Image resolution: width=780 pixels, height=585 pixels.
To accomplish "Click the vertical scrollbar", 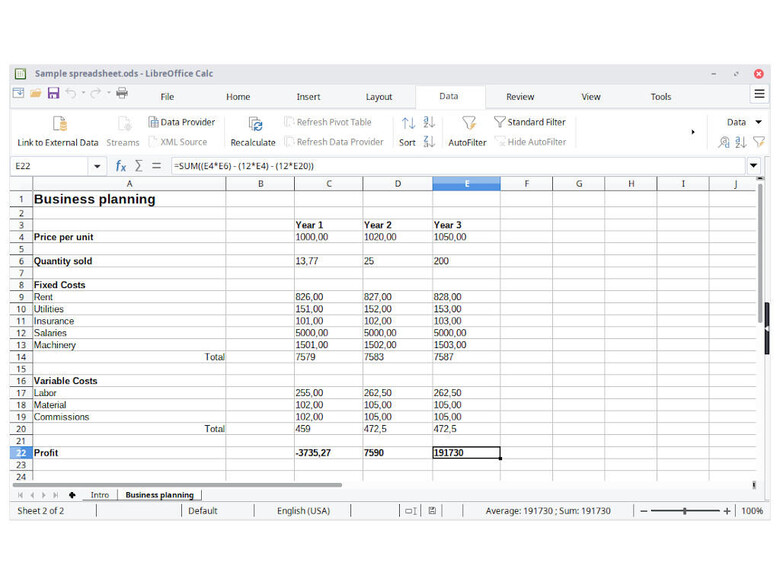I will click(x=760, y=254).
